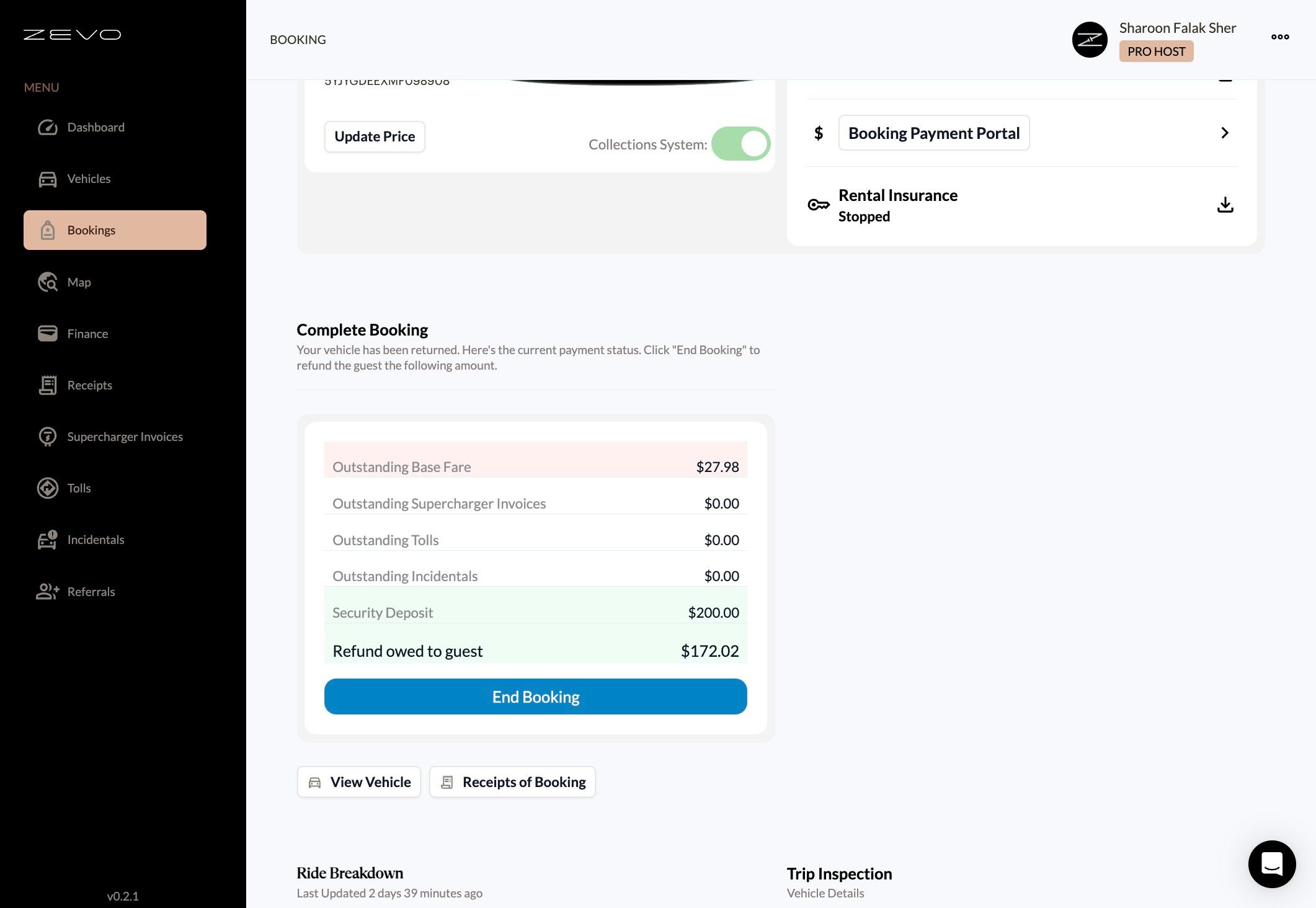The image size is (1316, 908).
Task: Navigate to Receipts page
Action: click(89, 385)
